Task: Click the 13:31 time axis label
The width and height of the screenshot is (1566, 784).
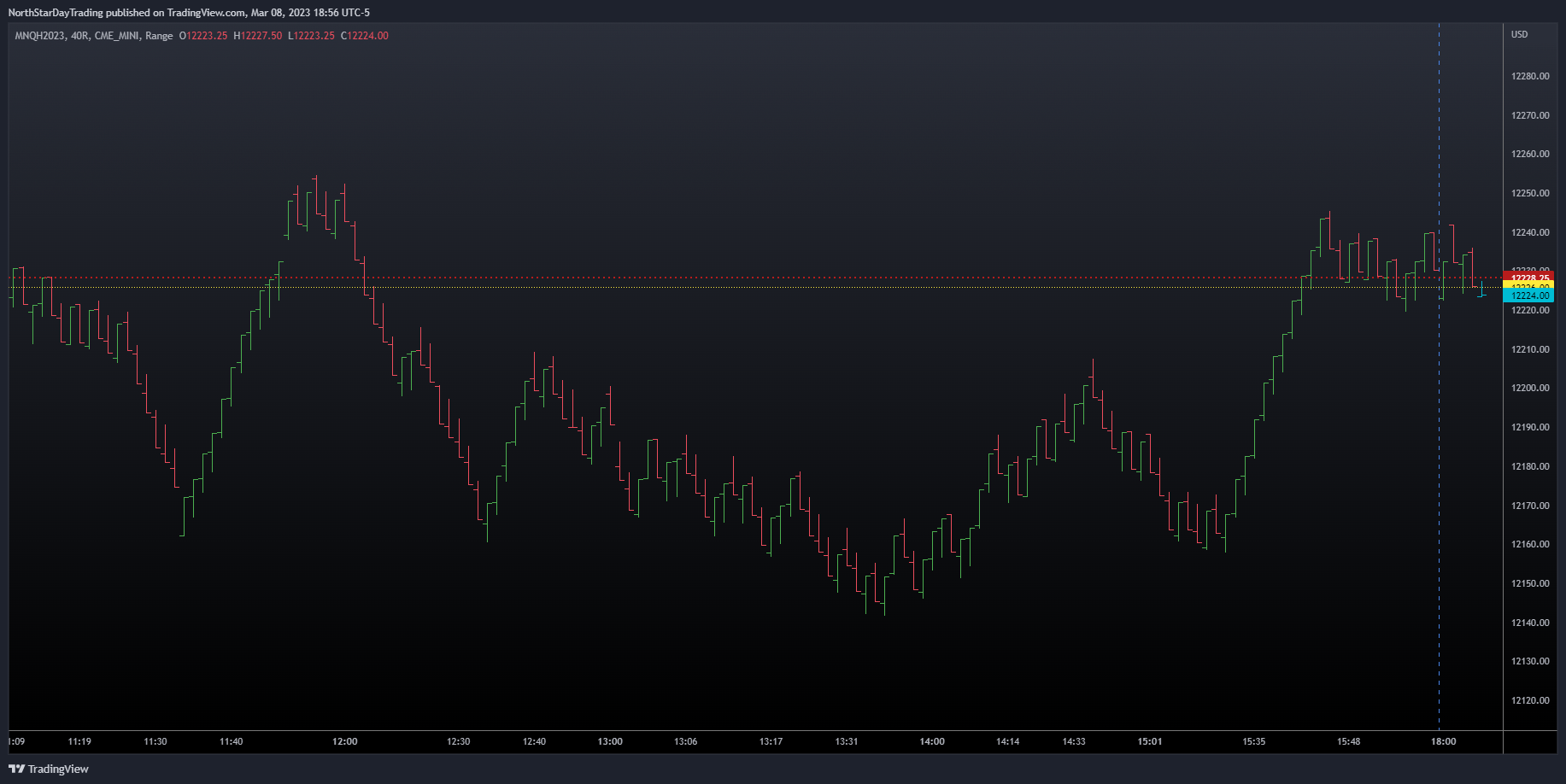Action: tap(847, 741)
